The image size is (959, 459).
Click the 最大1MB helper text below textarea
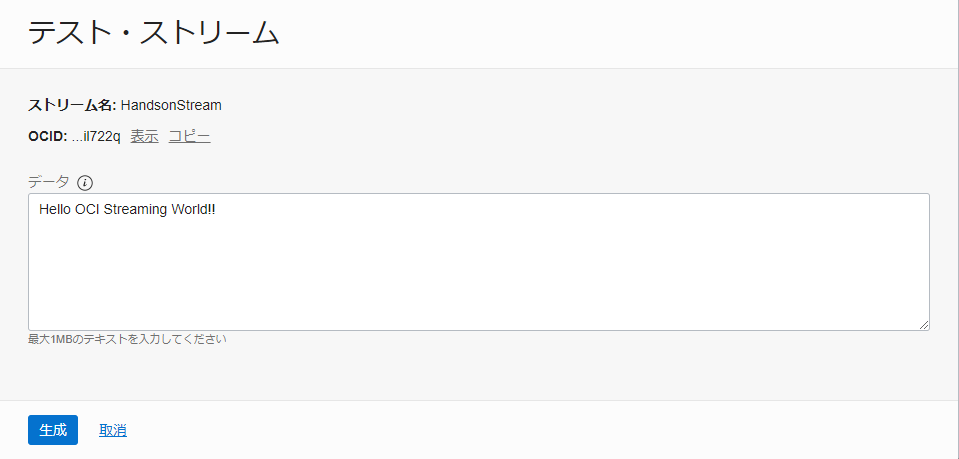coord(127,339)
